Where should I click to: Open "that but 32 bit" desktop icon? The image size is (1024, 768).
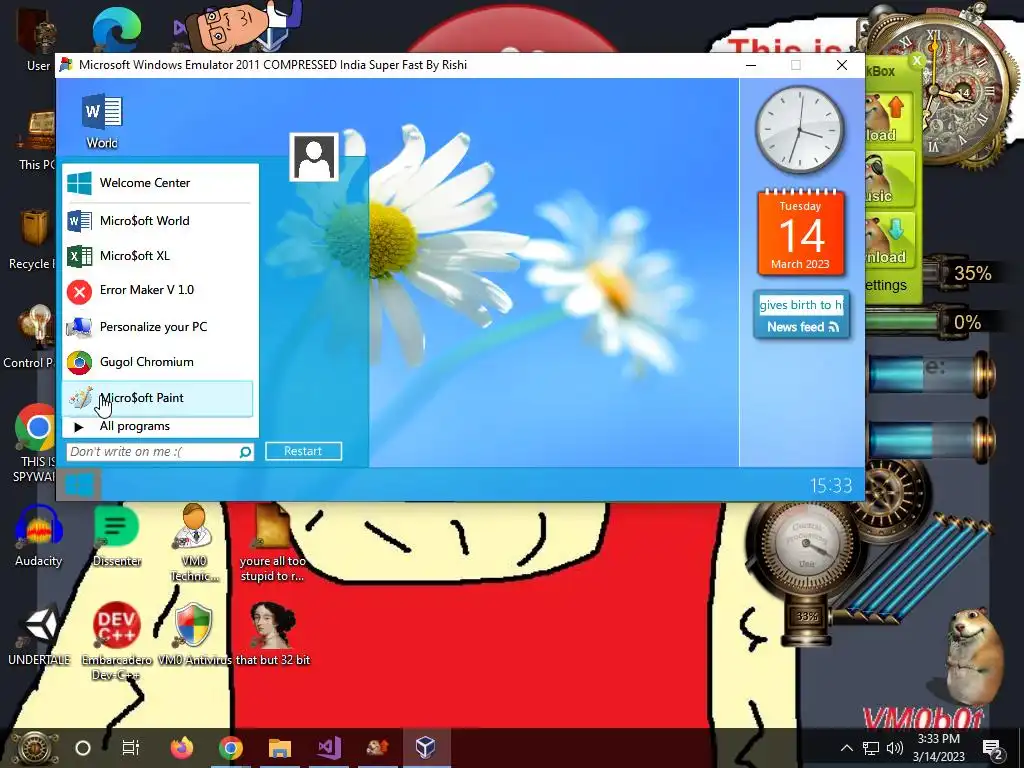tap(273, 633)
